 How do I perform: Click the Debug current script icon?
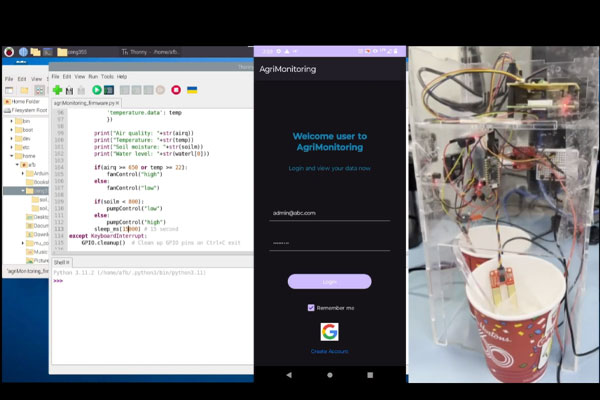click(x=109, y=90)
